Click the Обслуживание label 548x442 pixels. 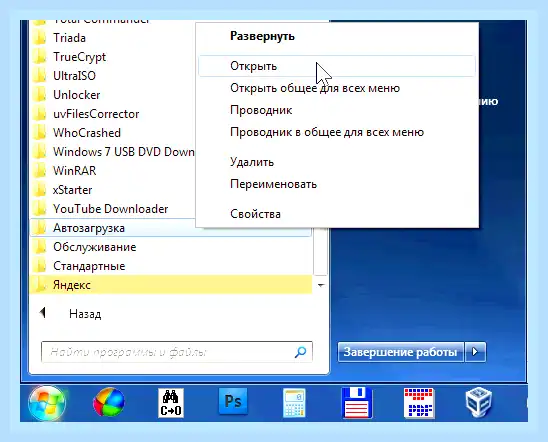click(x=95, y=247)
